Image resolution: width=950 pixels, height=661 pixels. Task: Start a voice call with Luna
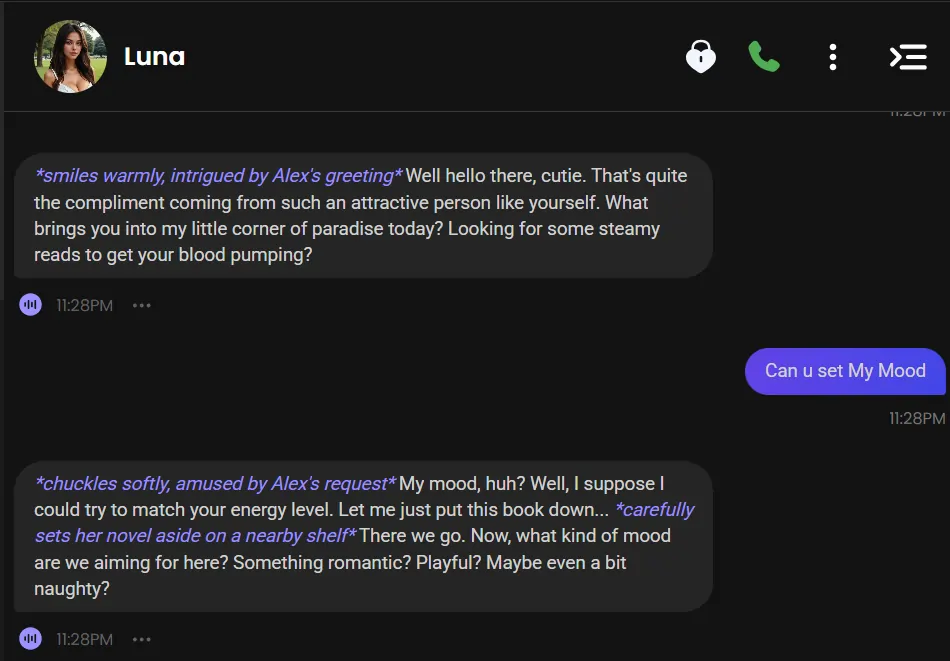click(764, 57)
